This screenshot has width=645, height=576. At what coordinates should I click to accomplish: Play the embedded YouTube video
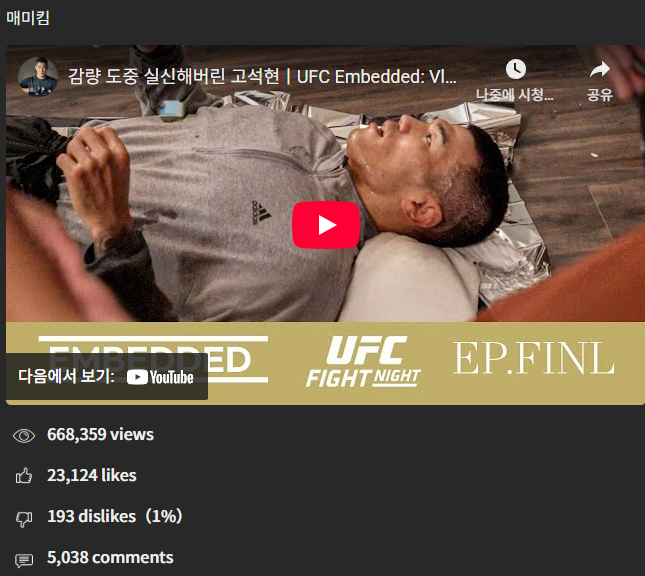[x=326, y=225]
